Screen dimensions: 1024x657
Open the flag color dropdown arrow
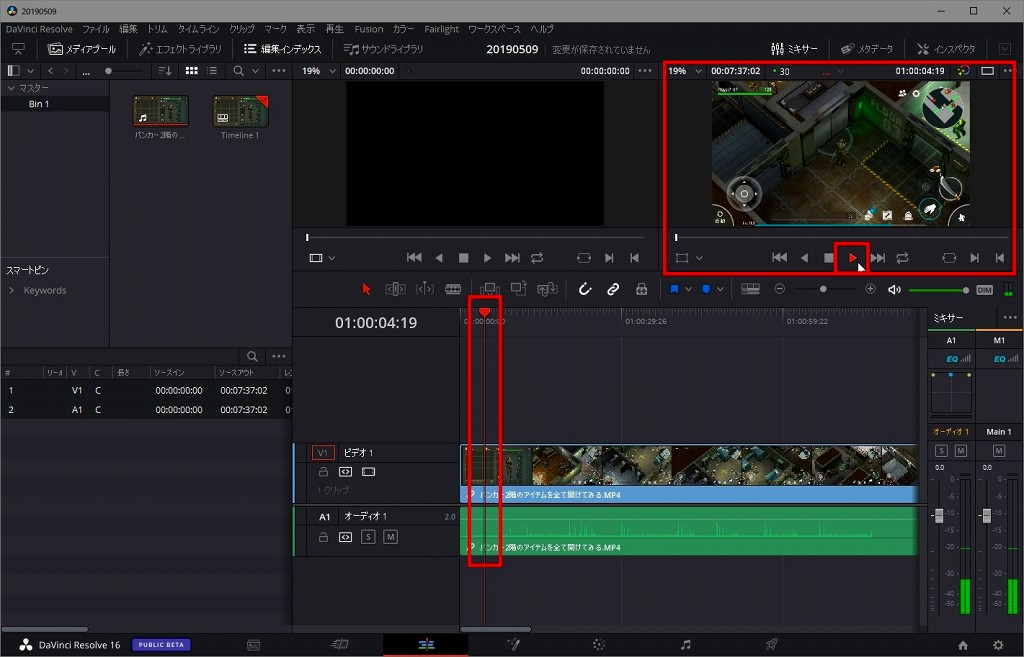tap(688, 289)
